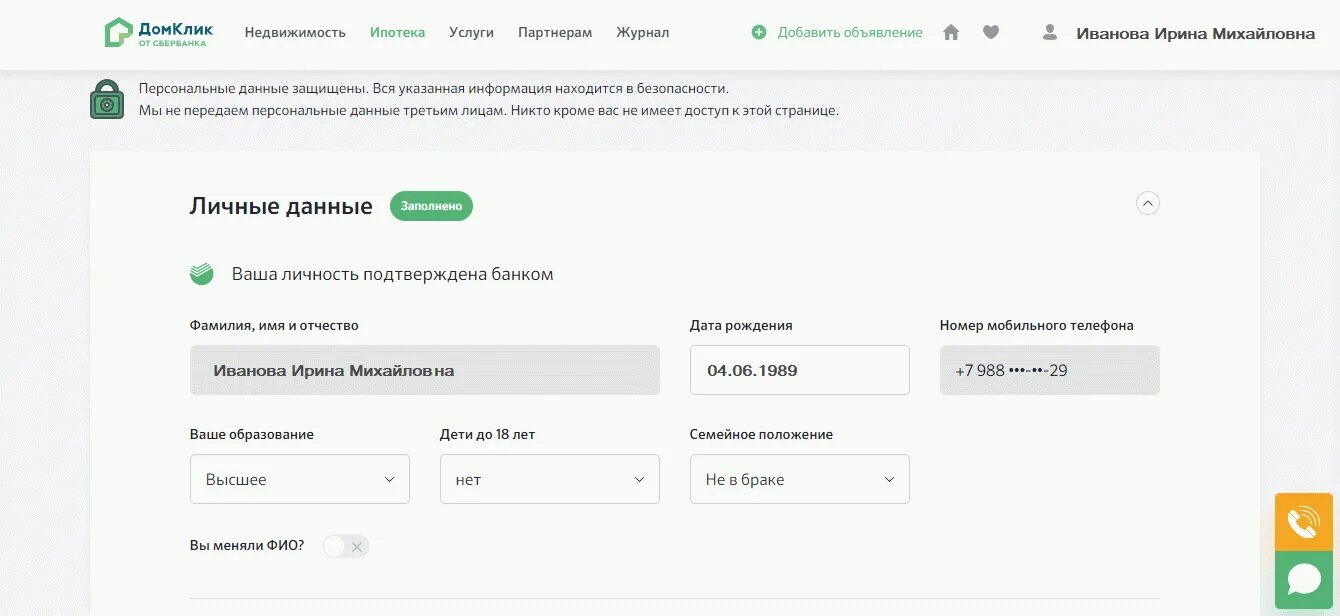Open the 'Семейное положение' dropdown
The width and height of the screenshot is (1340, 616).
tap(799, 479)
